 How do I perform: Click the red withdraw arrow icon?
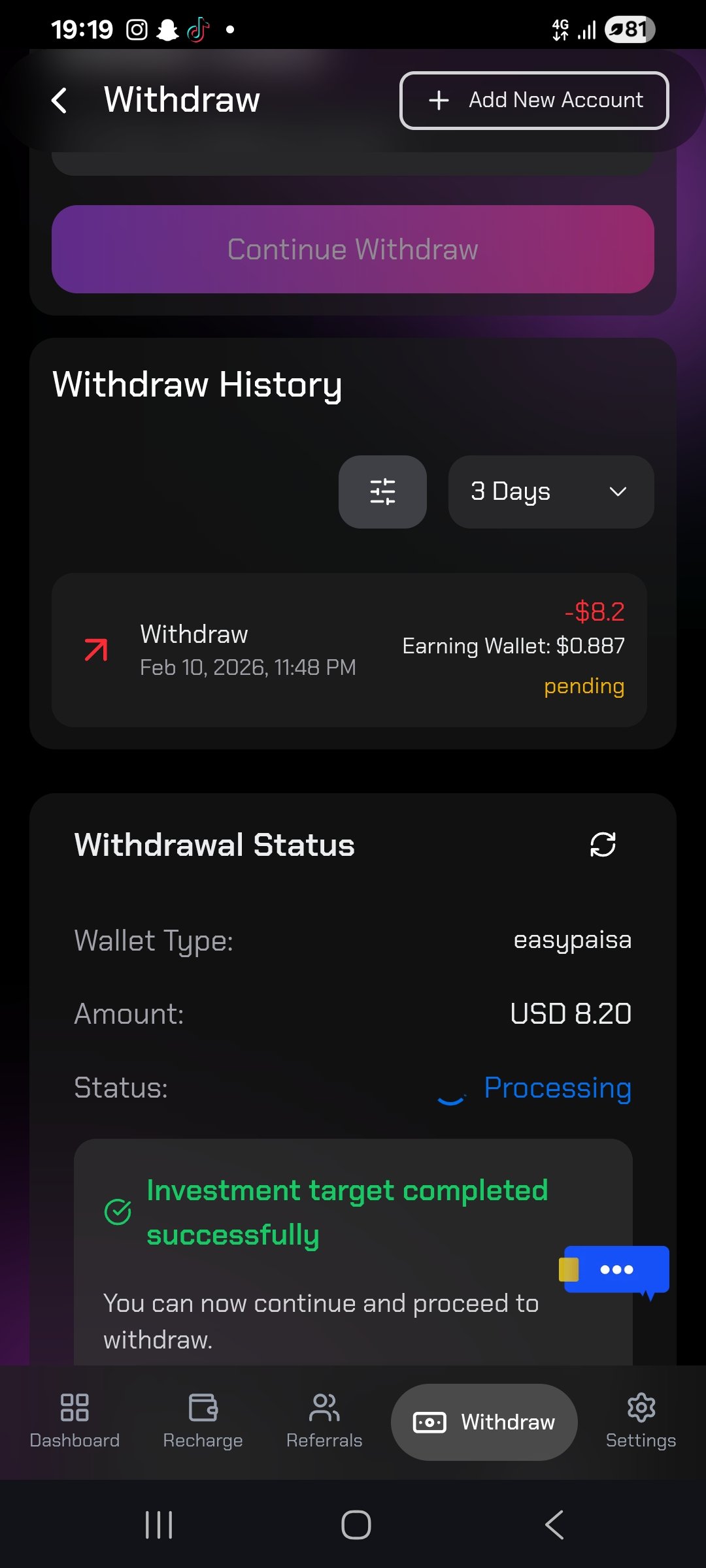coord(96,650)
